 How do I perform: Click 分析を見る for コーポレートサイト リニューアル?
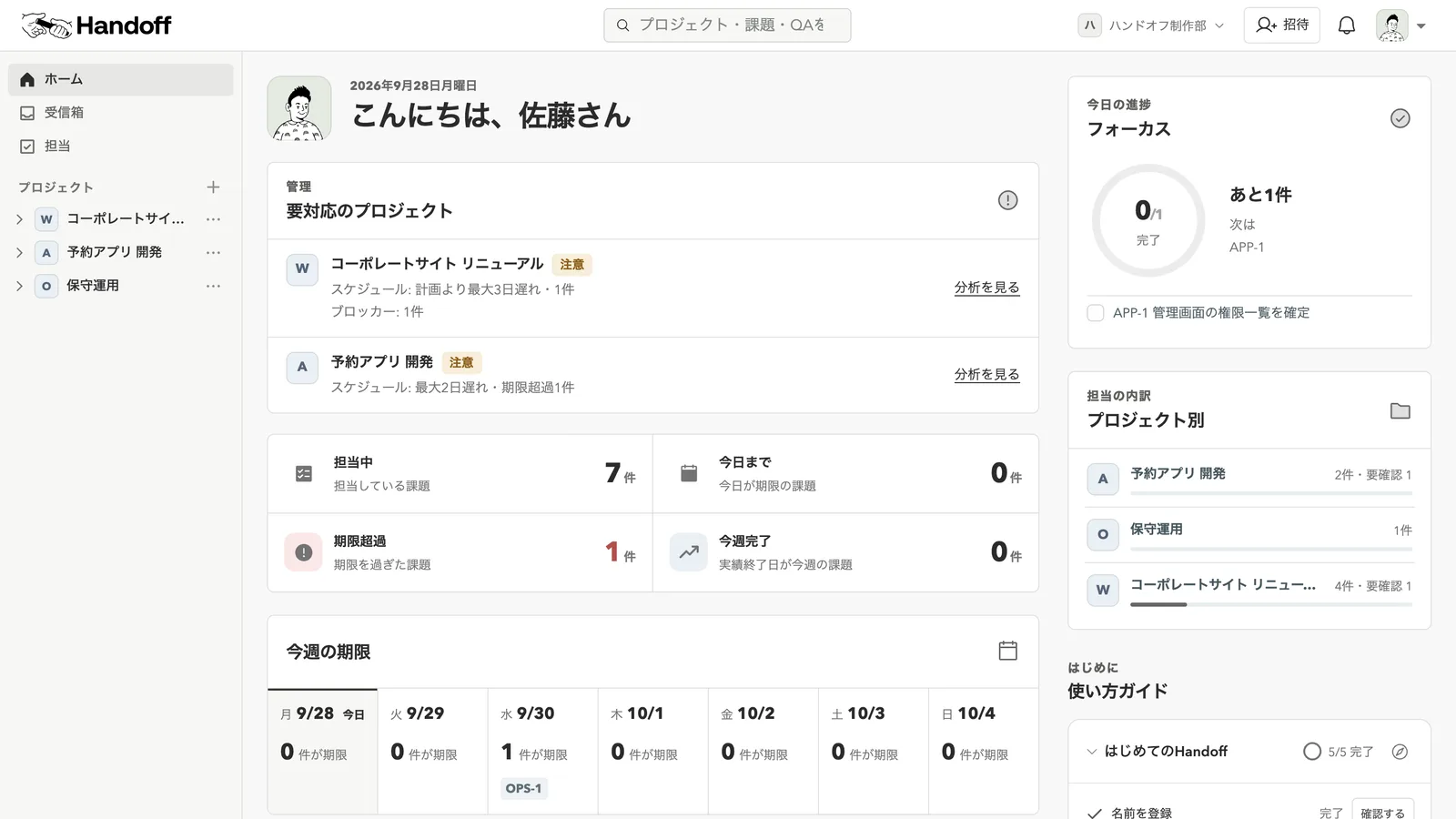(986, 288)
